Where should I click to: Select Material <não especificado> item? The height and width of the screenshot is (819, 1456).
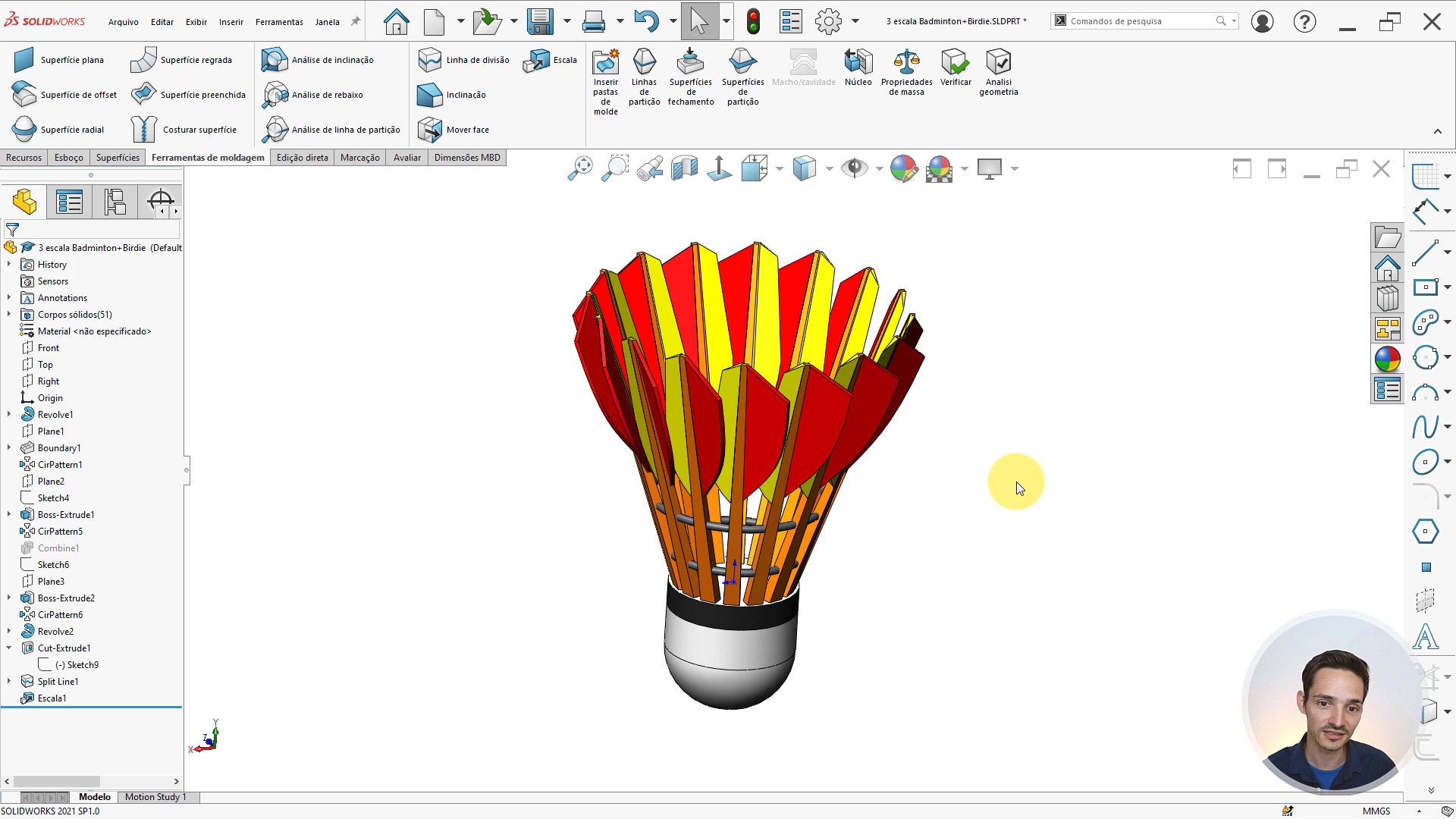coord(94,331)
